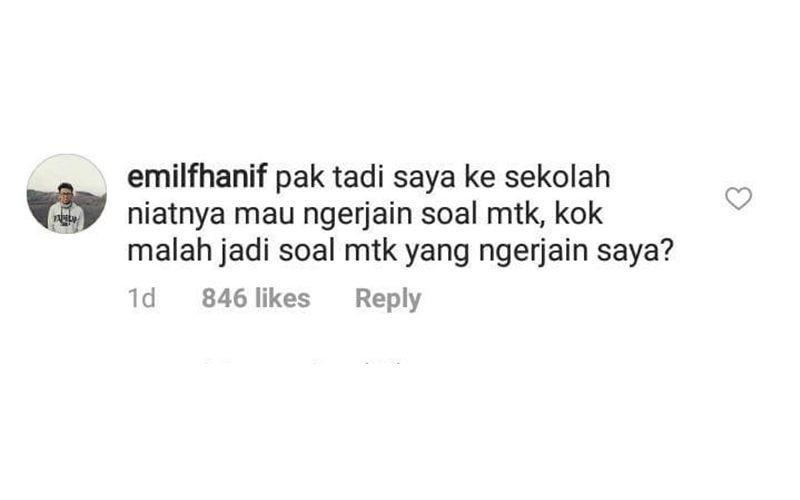Visit the profile via bold username
This screenshot has height=500, width=800.
click(197, 177)
